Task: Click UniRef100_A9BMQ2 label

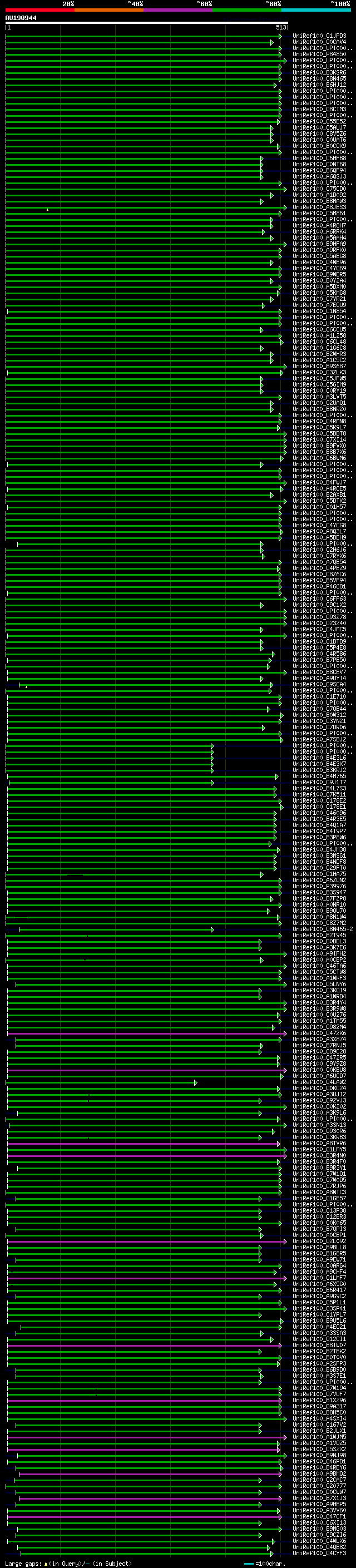Action: (319, 1473)
